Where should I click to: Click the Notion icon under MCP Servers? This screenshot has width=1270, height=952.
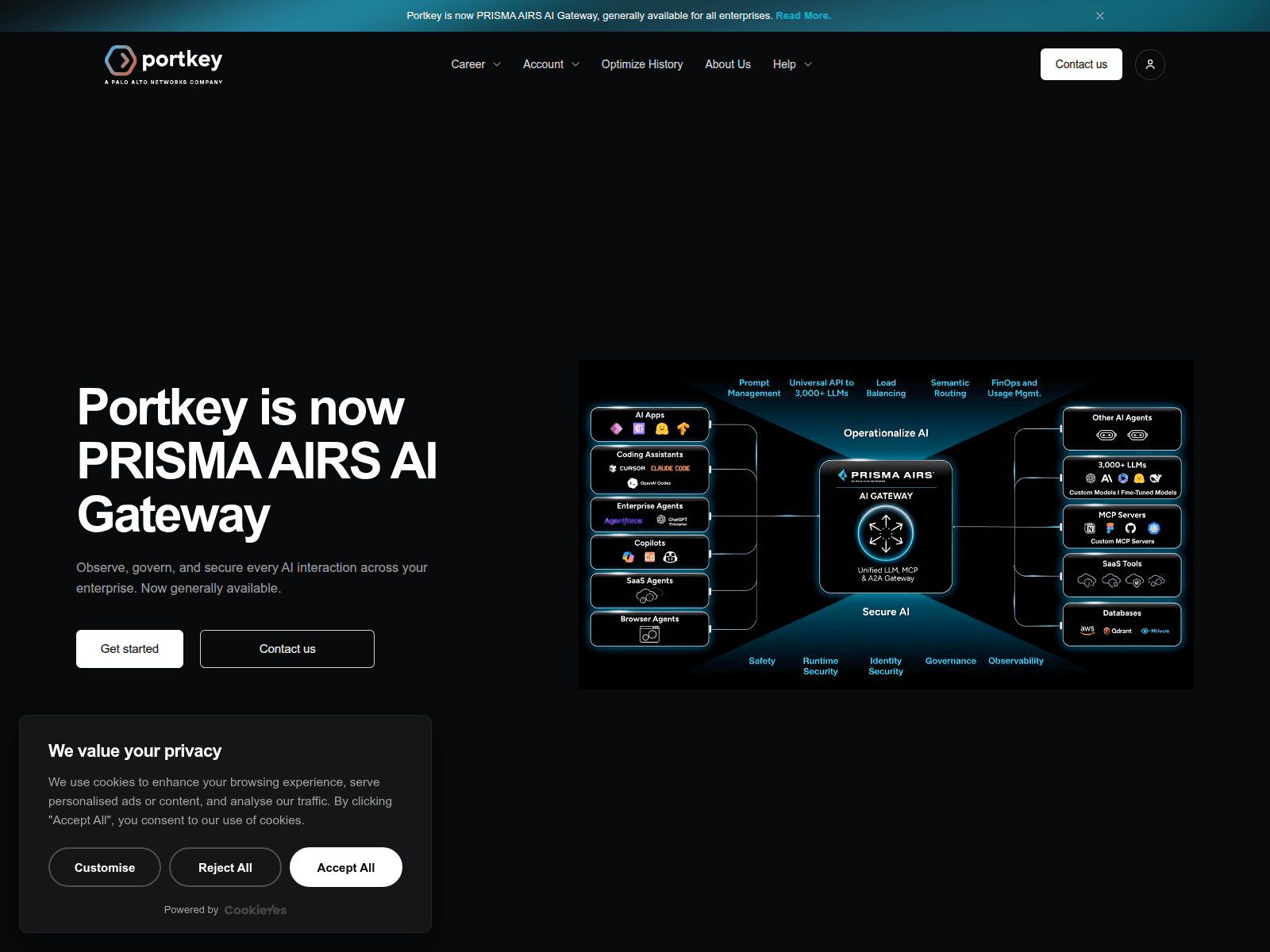tap(1090, 528)
